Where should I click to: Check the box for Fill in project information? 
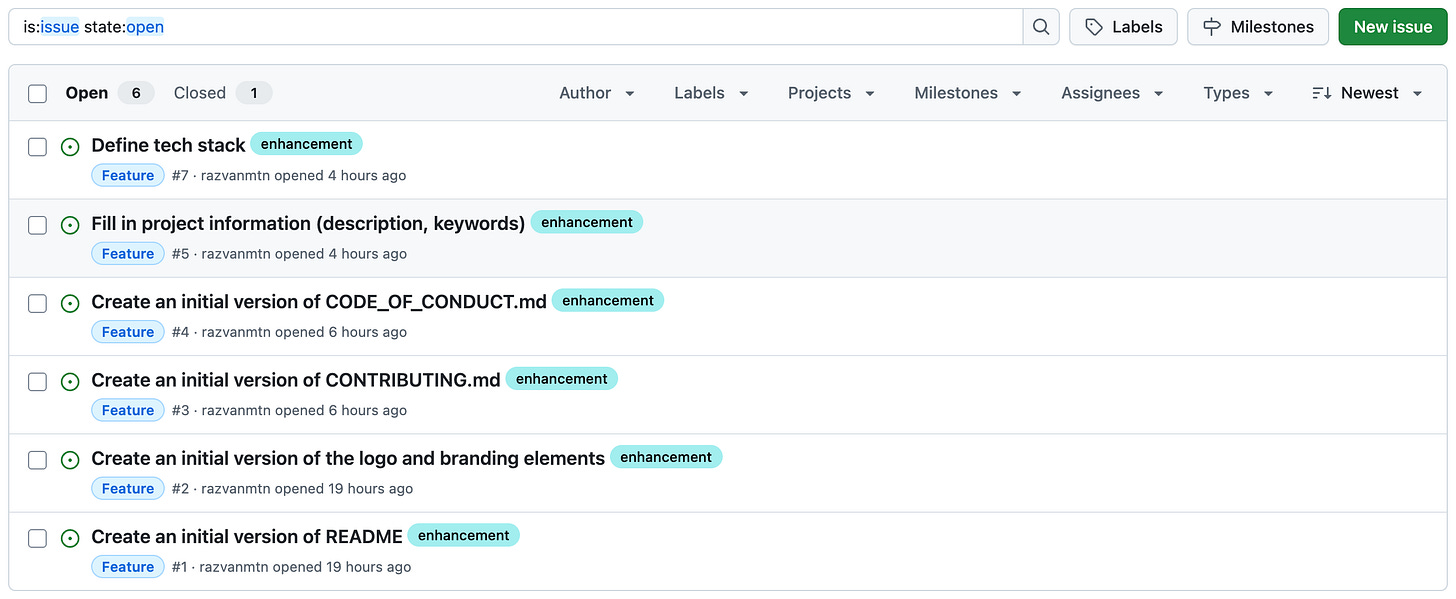[38, 225]
